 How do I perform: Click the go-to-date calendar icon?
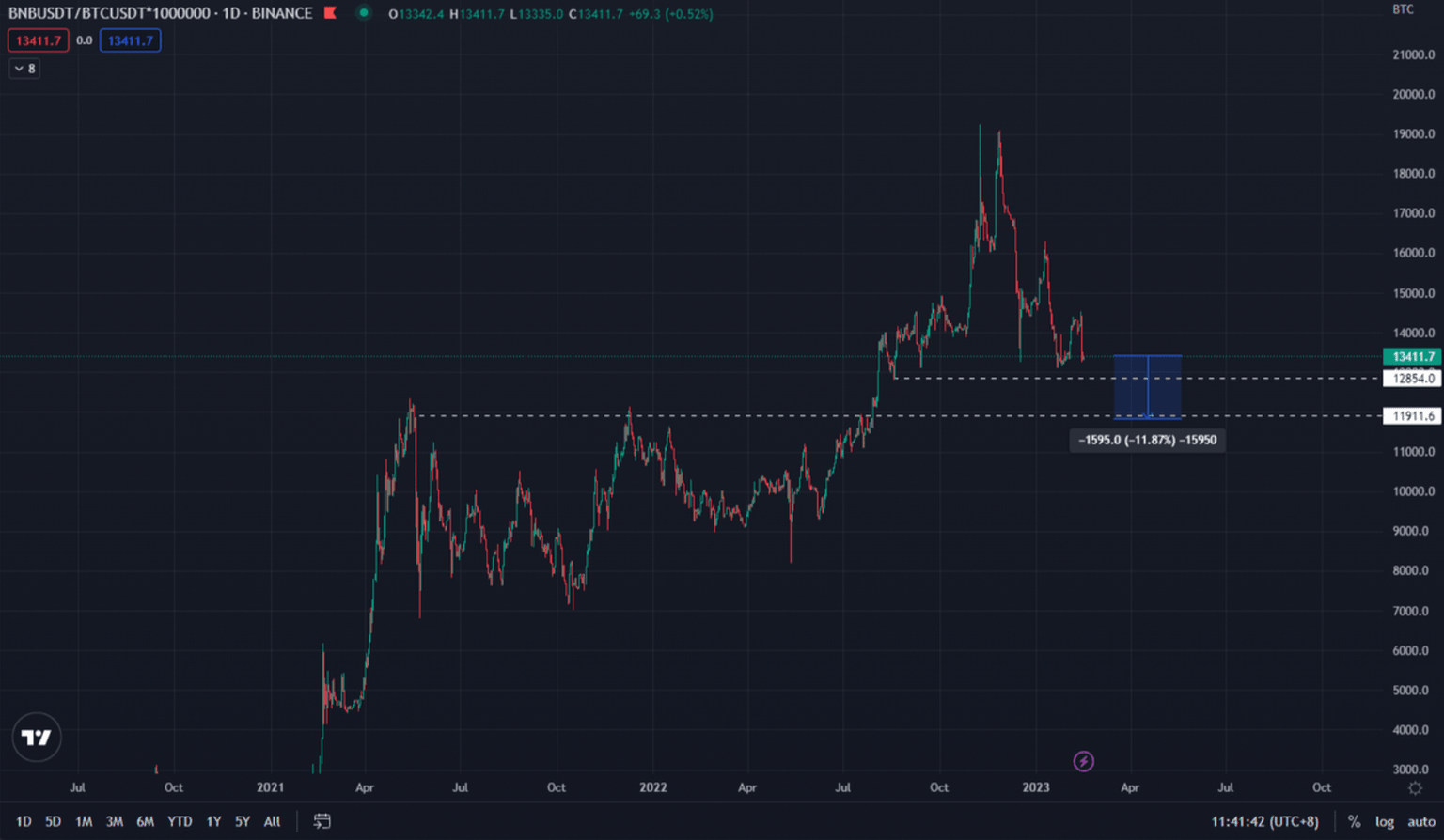322,821
